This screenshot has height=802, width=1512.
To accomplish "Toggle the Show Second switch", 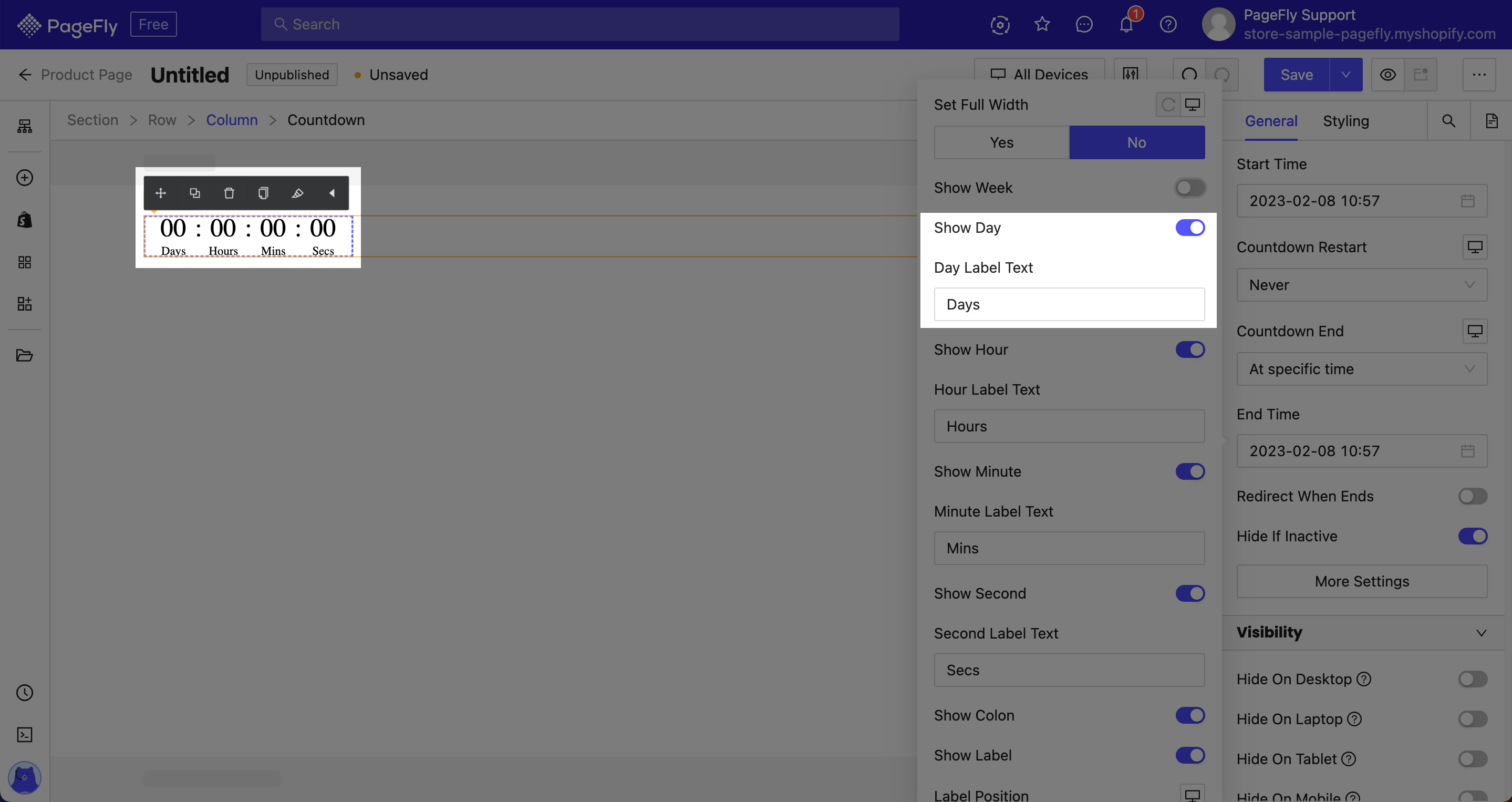I will click(1190, 593).
